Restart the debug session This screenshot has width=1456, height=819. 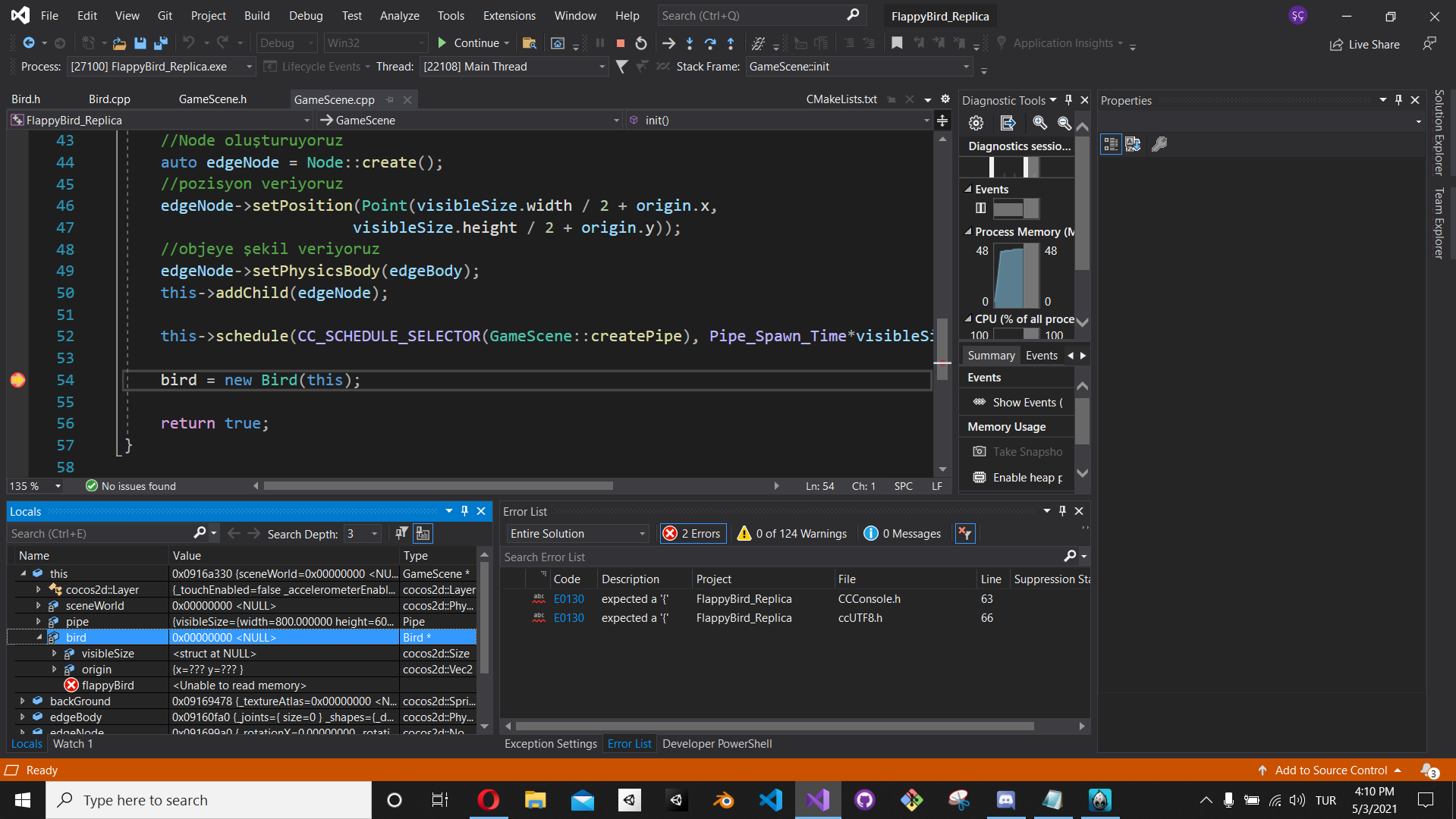641,43
